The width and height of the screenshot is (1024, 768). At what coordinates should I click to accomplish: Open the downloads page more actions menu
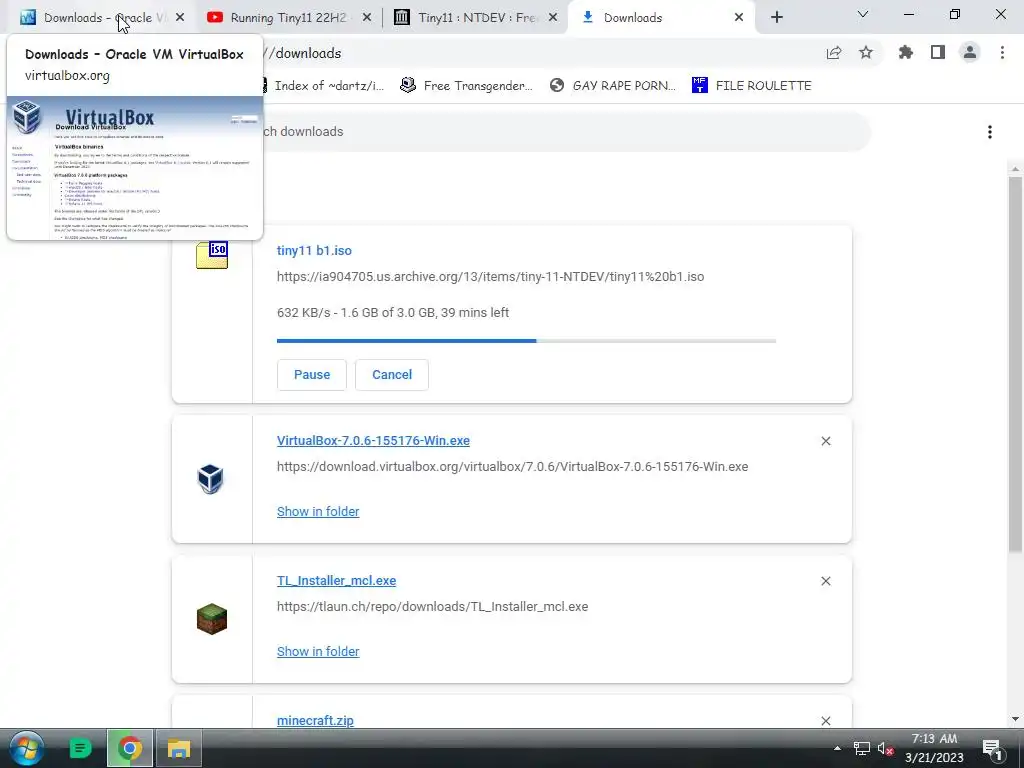(990, 132)
